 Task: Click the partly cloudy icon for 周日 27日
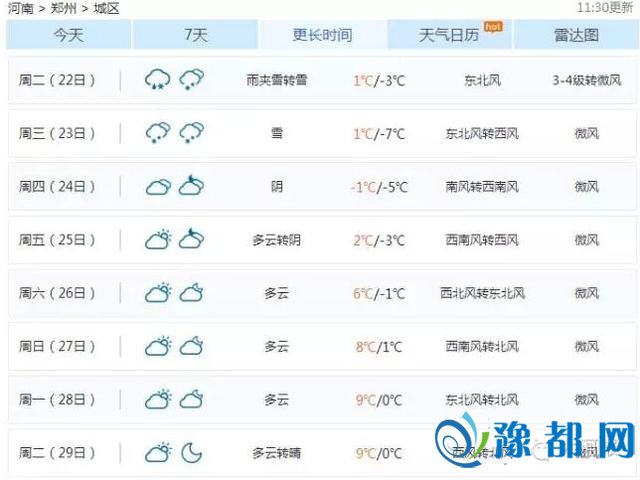[158, 347]
